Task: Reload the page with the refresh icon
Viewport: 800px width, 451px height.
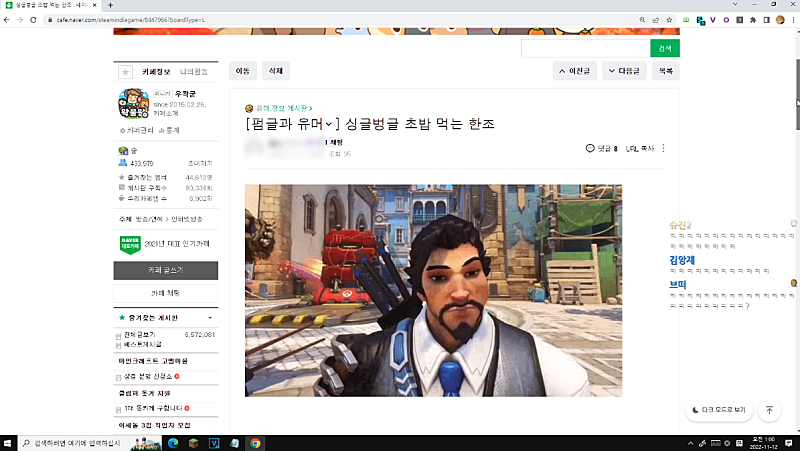Action: (x=33, y=20)
